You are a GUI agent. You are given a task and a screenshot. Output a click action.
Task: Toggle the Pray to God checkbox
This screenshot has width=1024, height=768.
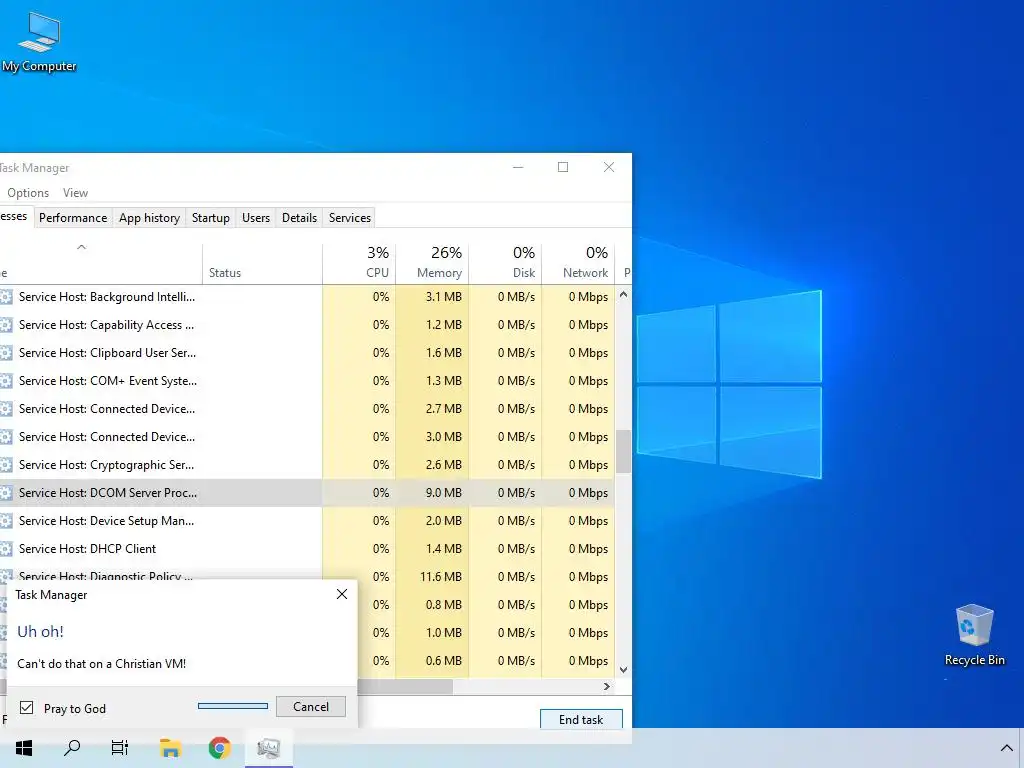point(27,708)
